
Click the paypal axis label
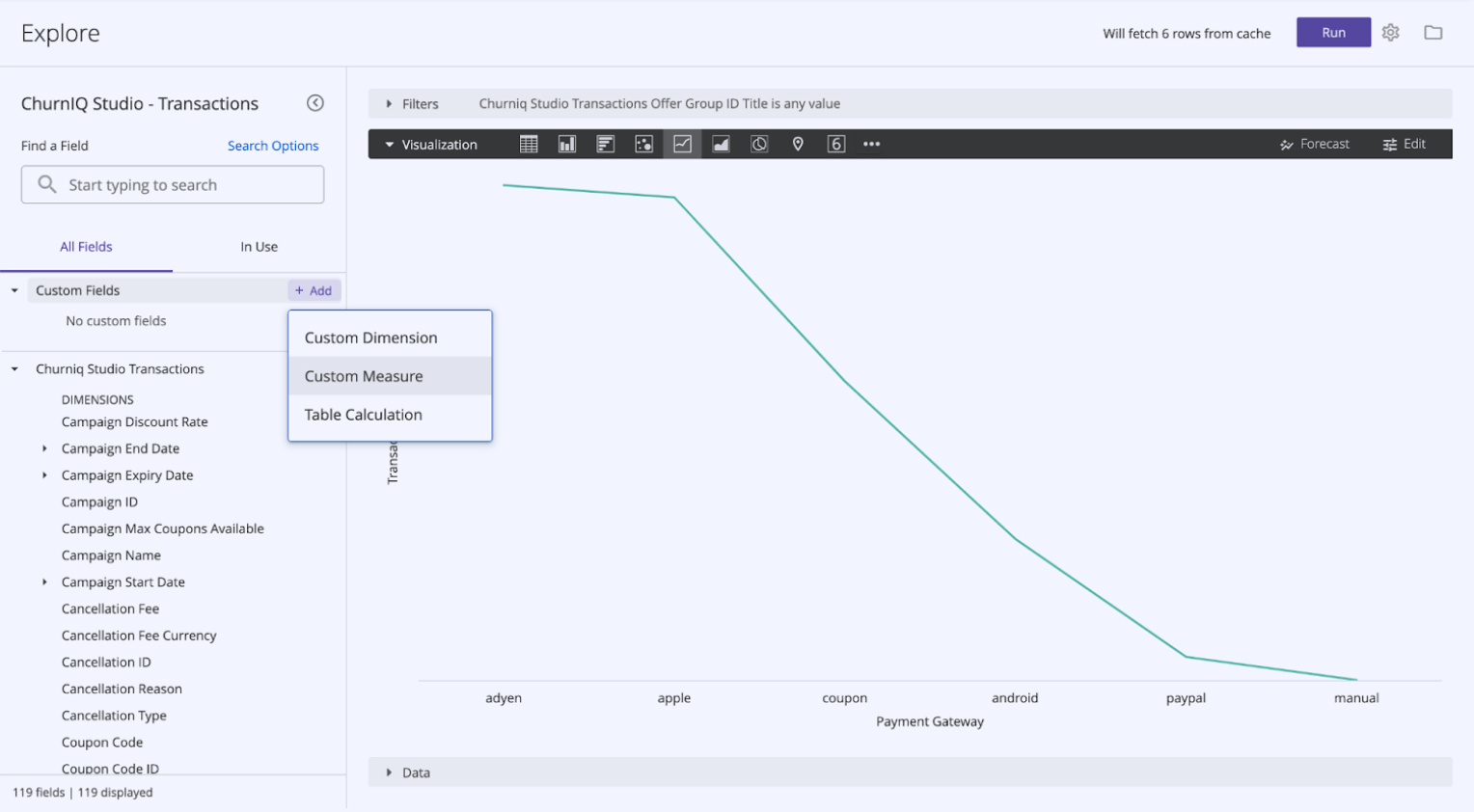[x=1186, y=698]
